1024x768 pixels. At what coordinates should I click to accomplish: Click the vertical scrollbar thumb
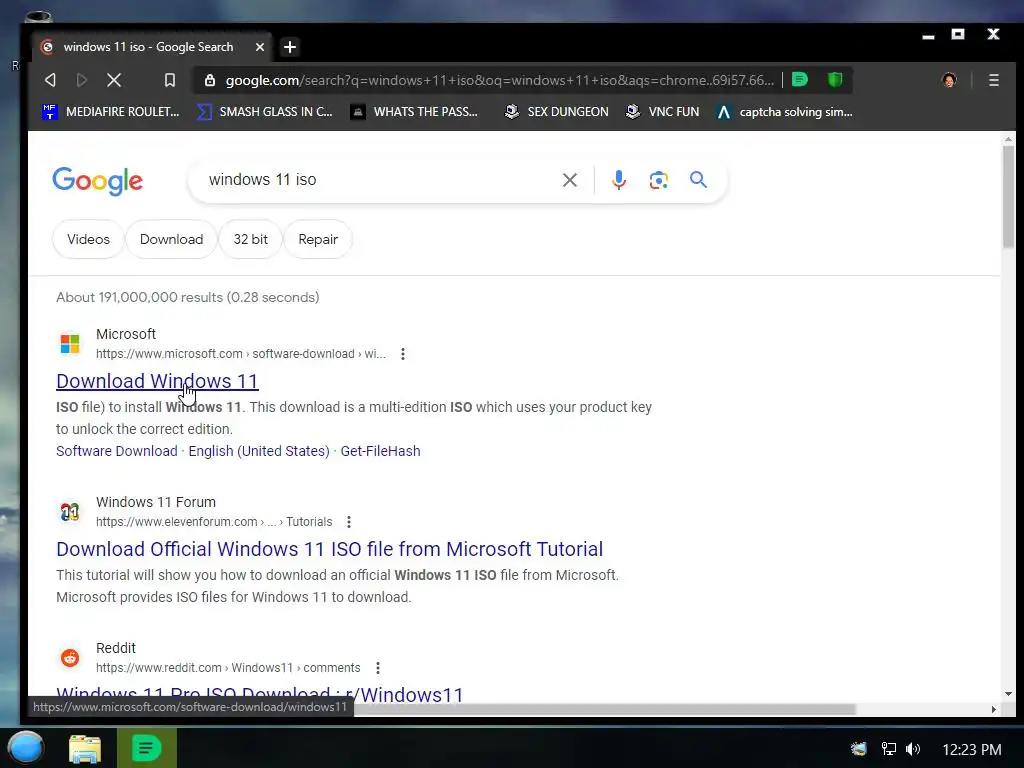click(x=1008, y=197)
